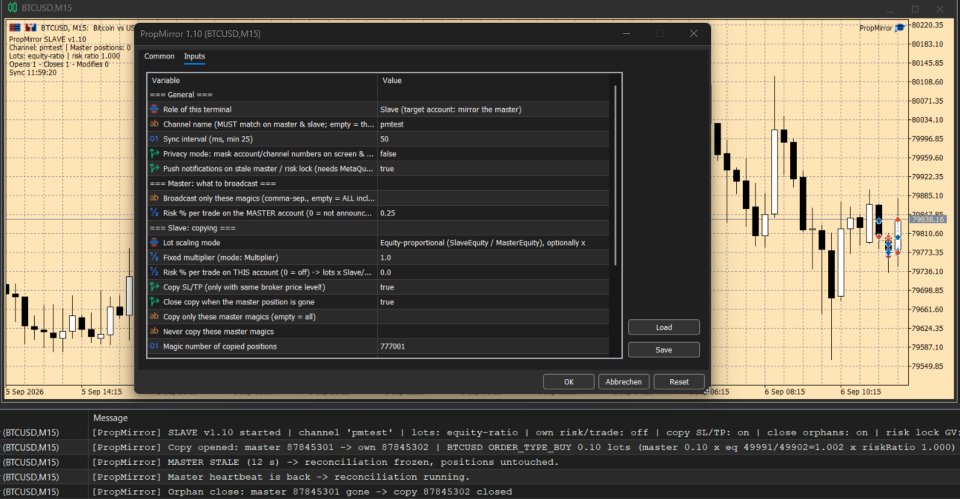Click the 'ab' string icon beside Channel name
Screen dimensions: 960x499
click(154, 124)
